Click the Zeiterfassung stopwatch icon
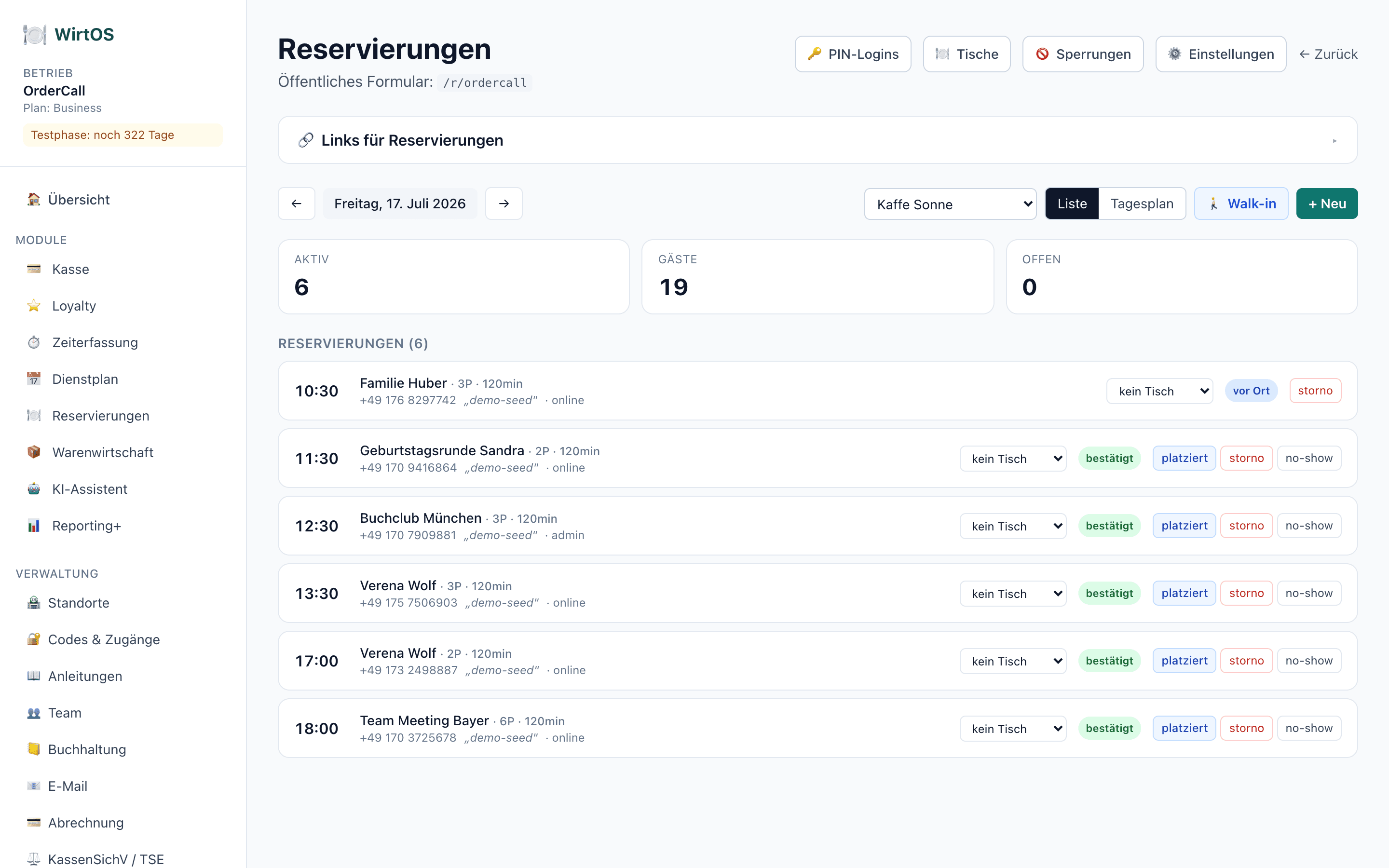The image size is (1389, 868). click(x=34, y=342)
